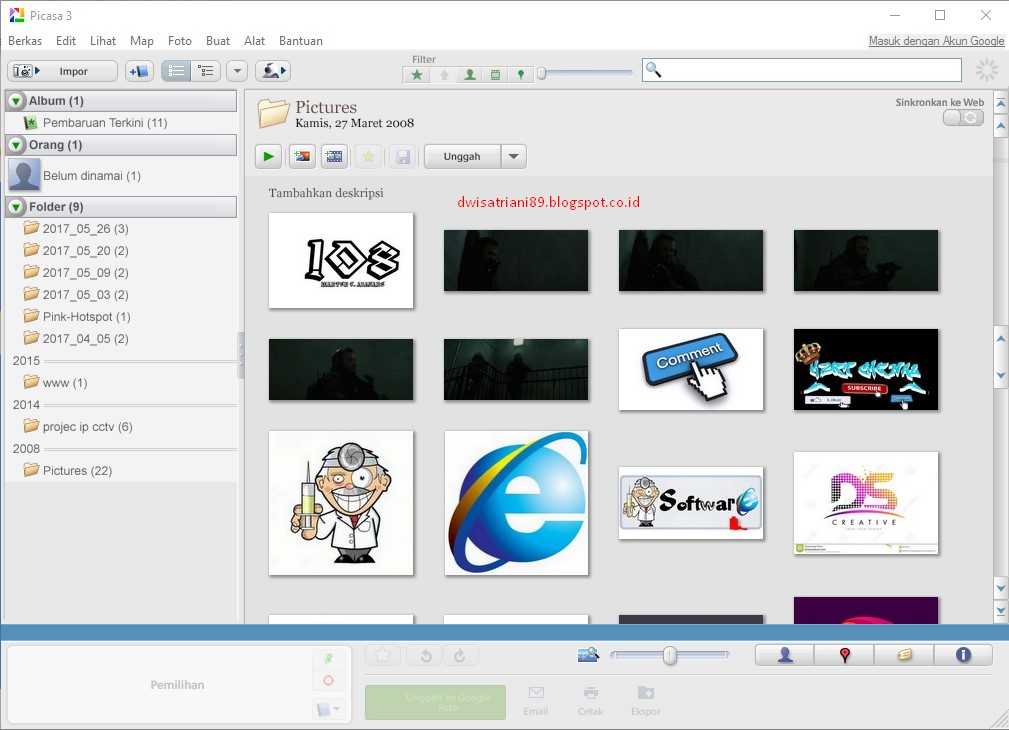The image size is (1009, 730).
Task: Rotate photo counter-clockwise
Action: [x=425, y=656]
